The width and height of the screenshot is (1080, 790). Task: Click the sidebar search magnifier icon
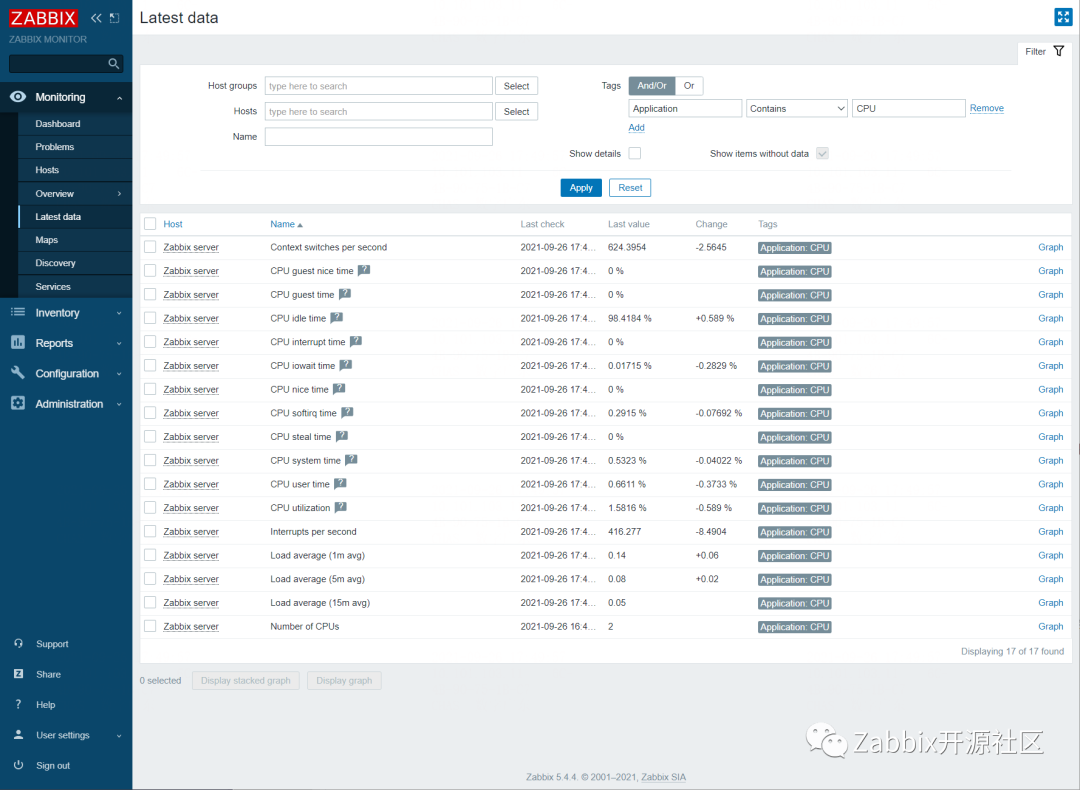coord(114,64)
